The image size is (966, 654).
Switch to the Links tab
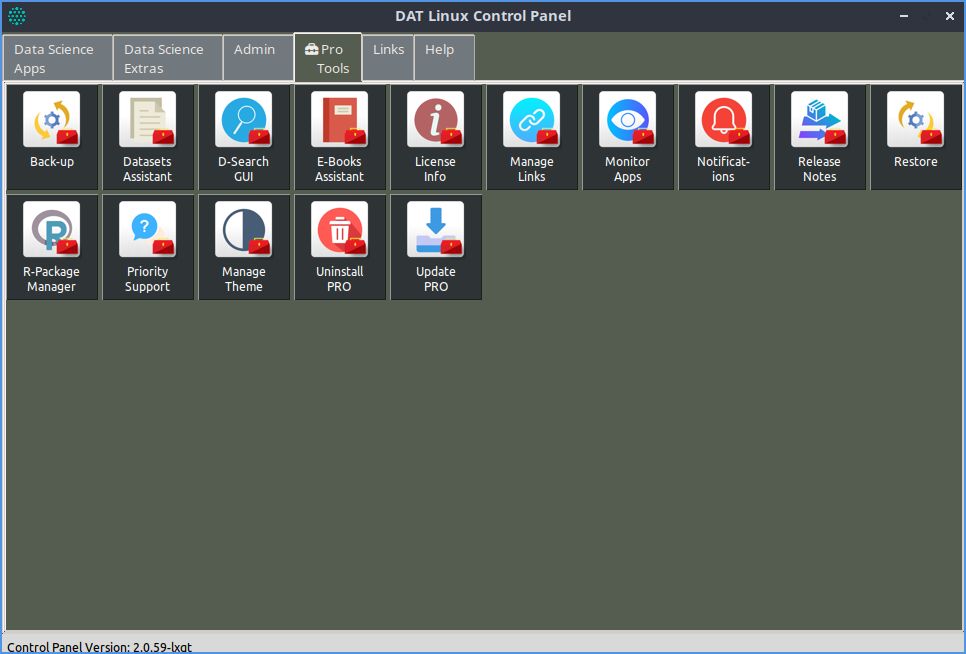coord(388,58)
